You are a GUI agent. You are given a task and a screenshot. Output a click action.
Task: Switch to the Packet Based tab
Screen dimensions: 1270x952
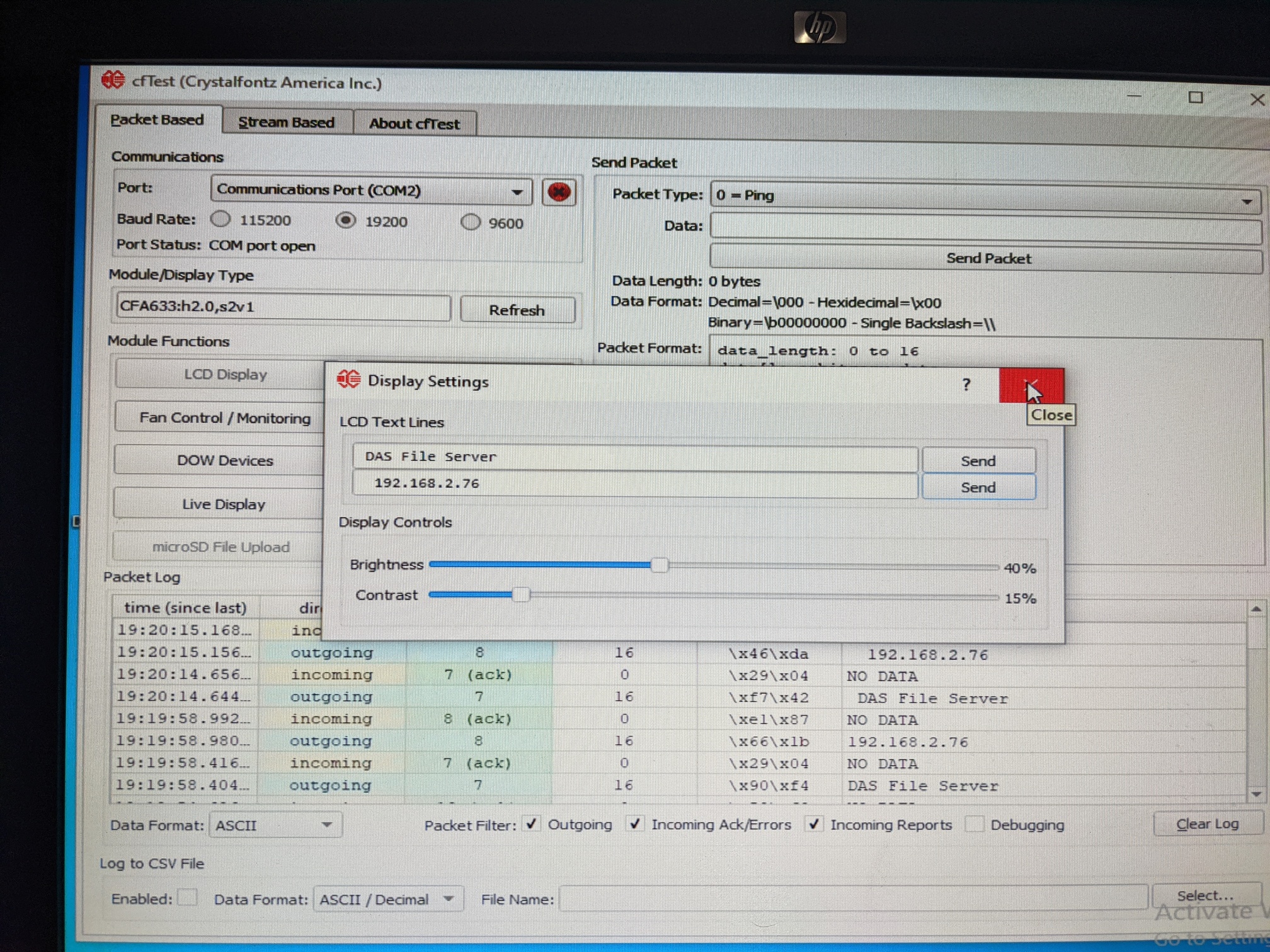157,120
